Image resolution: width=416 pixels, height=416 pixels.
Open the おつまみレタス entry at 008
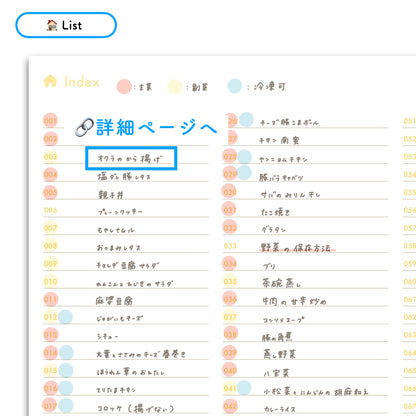(119, 248)
